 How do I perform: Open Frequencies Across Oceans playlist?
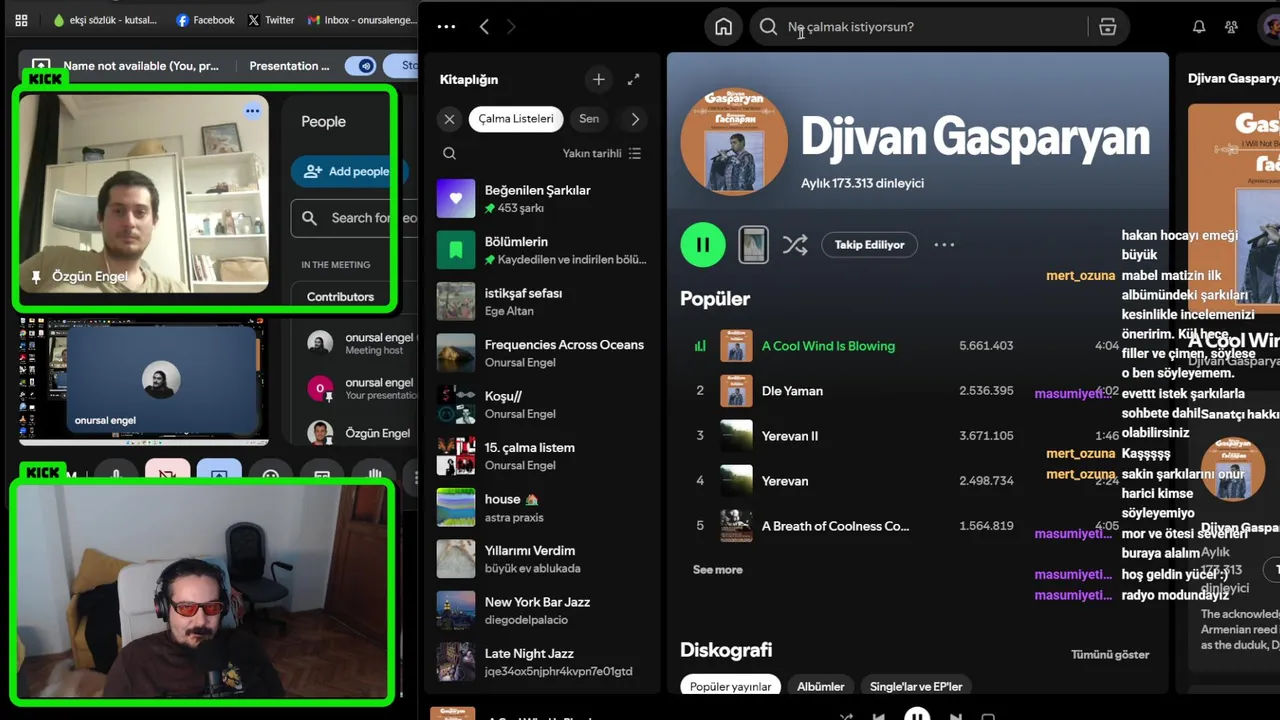[541, 353]
